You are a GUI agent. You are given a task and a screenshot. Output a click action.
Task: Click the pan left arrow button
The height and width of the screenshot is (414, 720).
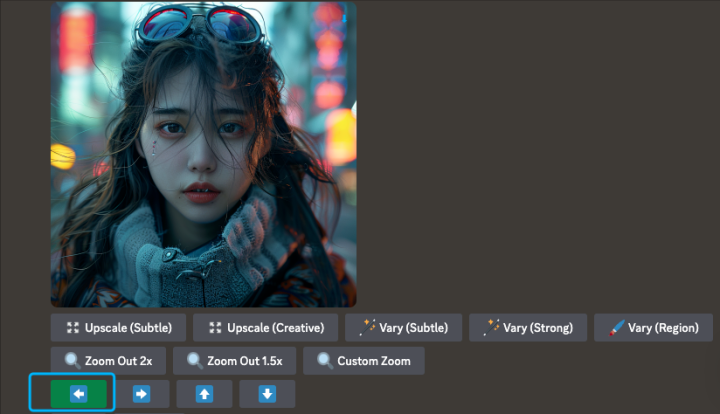coord(79,393)
